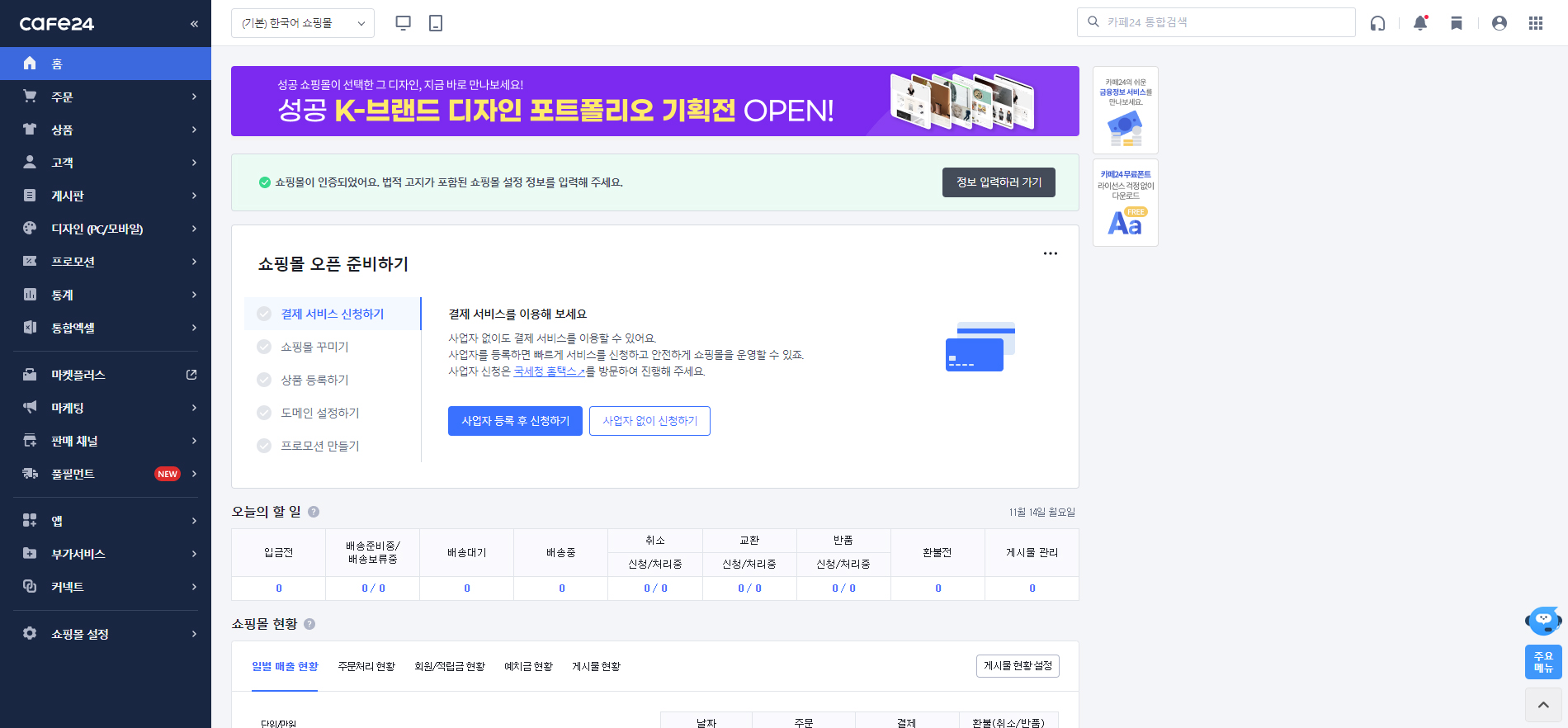Click the home icon in sidebar
The width and height of the screenshot is (1568, 728).
pos(30,63)
